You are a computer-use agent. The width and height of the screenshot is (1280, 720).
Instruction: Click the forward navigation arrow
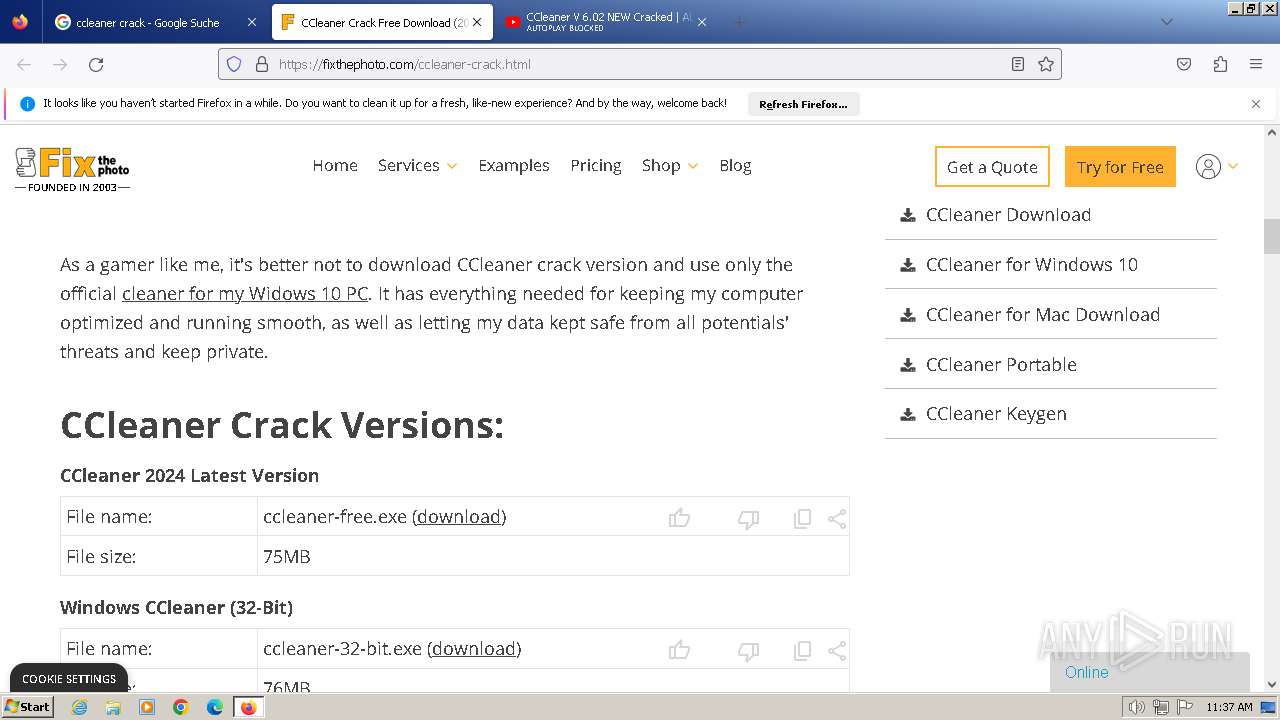[60, 64]
